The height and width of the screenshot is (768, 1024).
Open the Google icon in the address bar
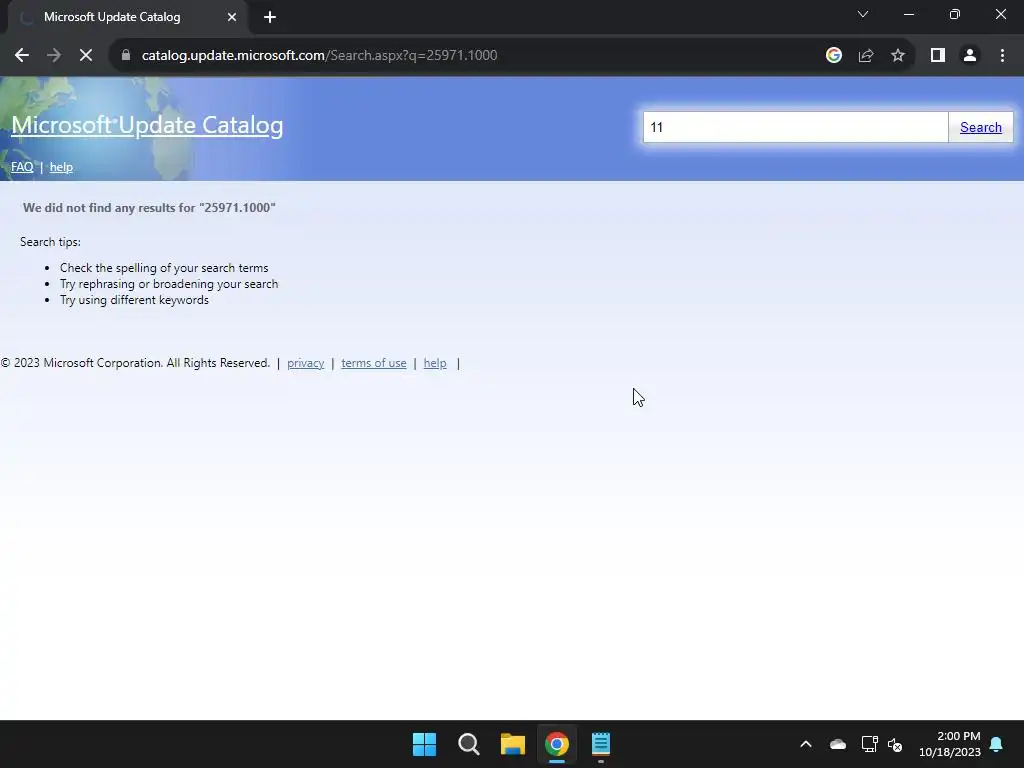[833, 56]
